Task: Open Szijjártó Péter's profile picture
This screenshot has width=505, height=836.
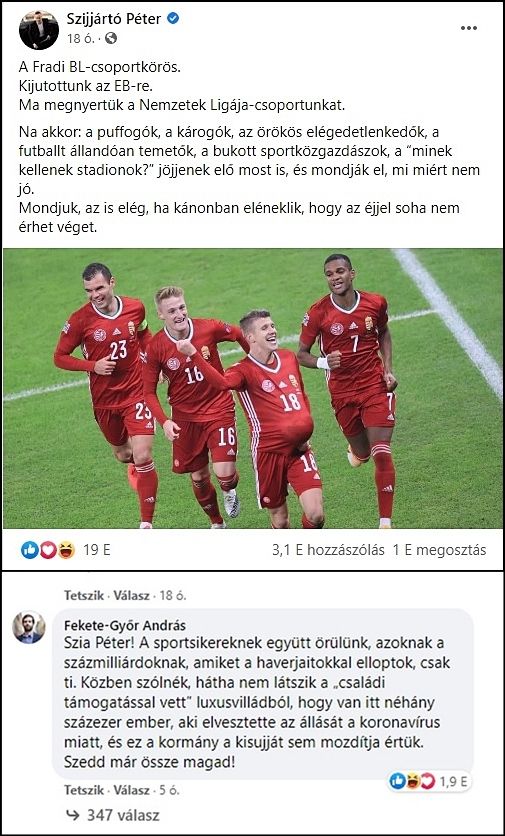Action: coord(39,29)
